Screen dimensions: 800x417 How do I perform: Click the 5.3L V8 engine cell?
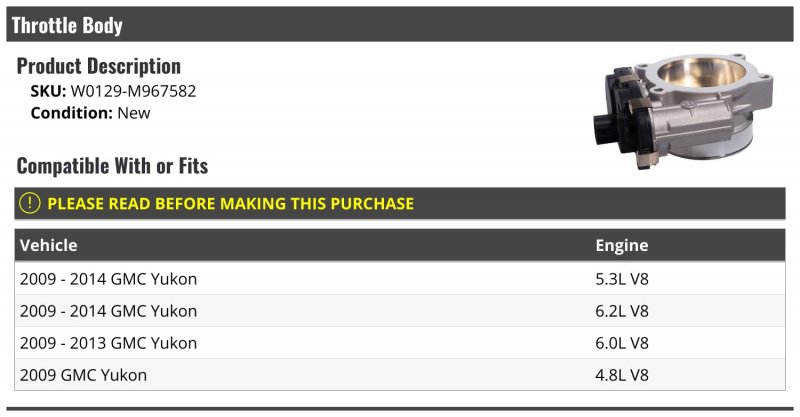(621, 279)
